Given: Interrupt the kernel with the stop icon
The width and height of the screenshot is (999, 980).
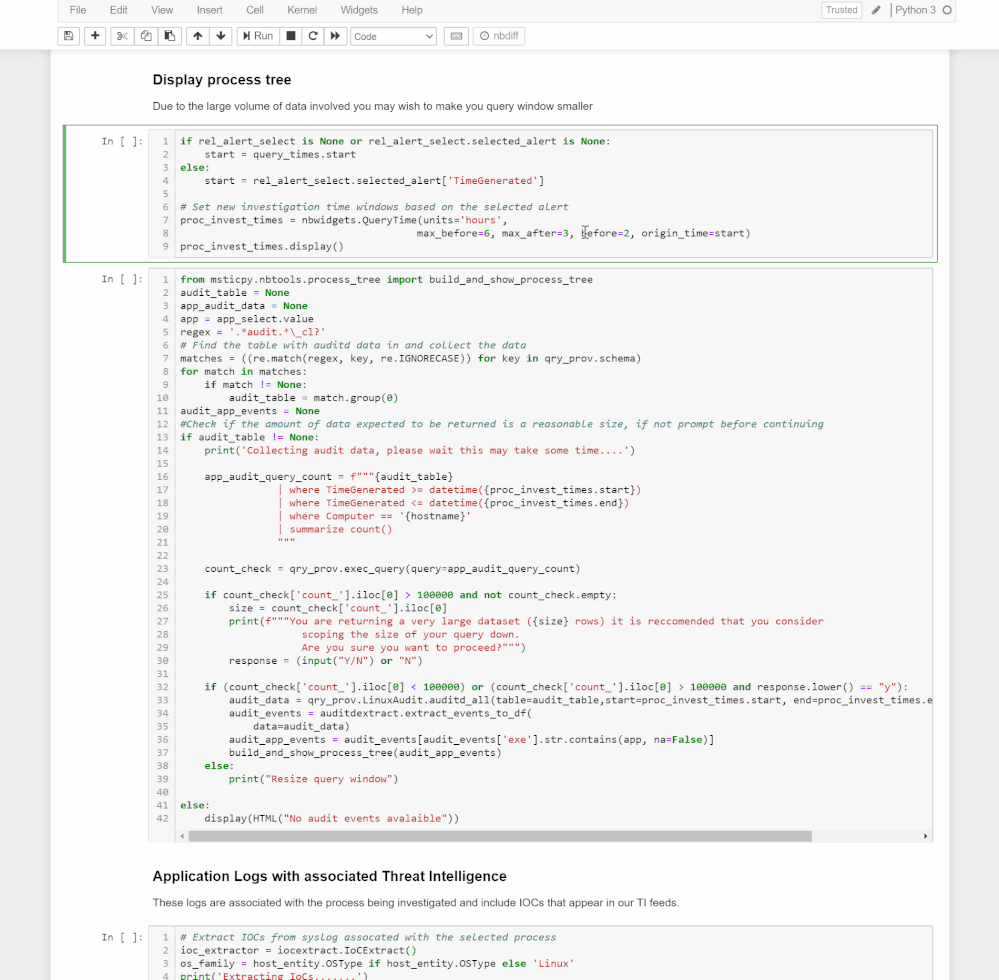Looking at the screenshot, I should pyautogui.click(x=291, y=36).
